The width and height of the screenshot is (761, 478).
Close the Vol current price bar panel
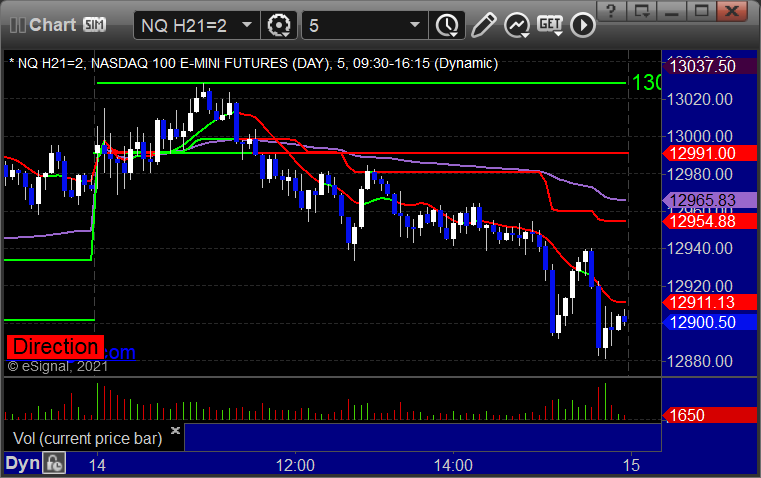(x=176, y=430)
